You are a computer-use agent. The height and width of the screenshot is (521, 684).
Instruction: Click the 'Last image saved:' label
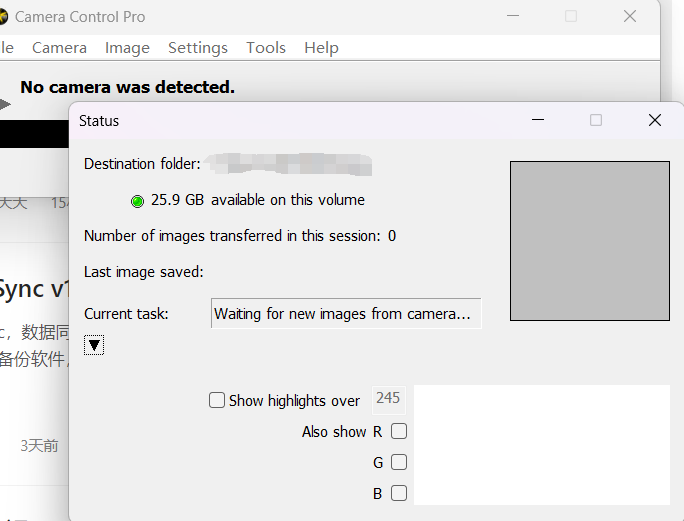[x=144, y=272]
